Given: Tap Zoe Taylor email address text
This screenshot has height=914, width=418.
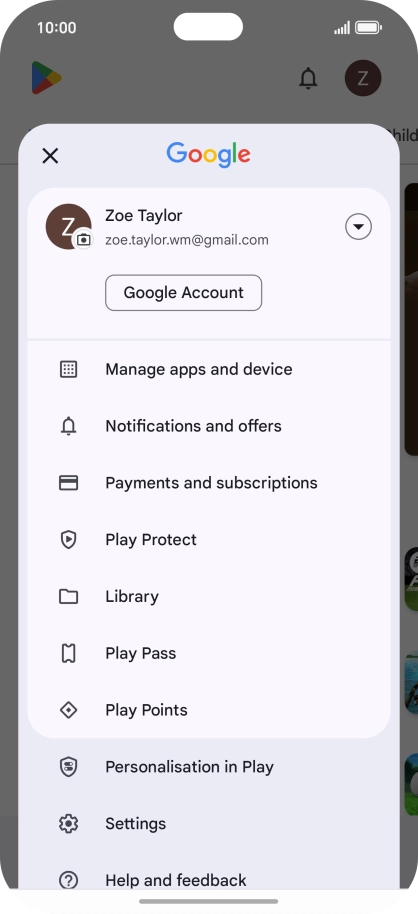Looking at the screenshot, I should 187,240.
